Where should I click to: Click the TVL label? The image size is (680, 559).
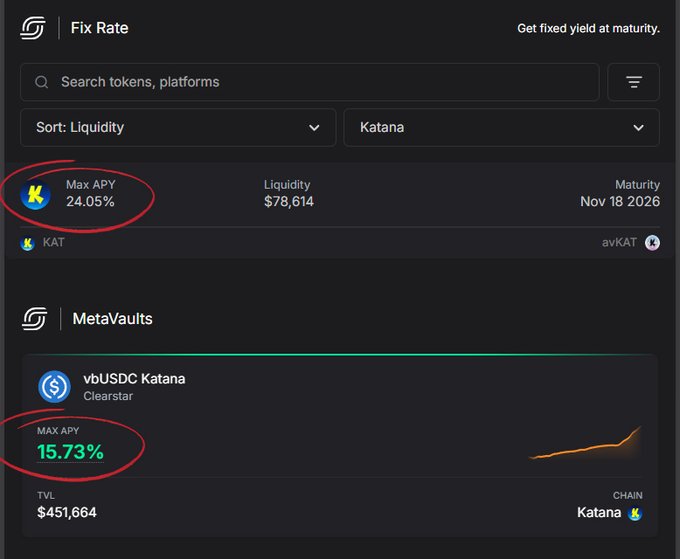pyautogui.click(x=46, y=495)
